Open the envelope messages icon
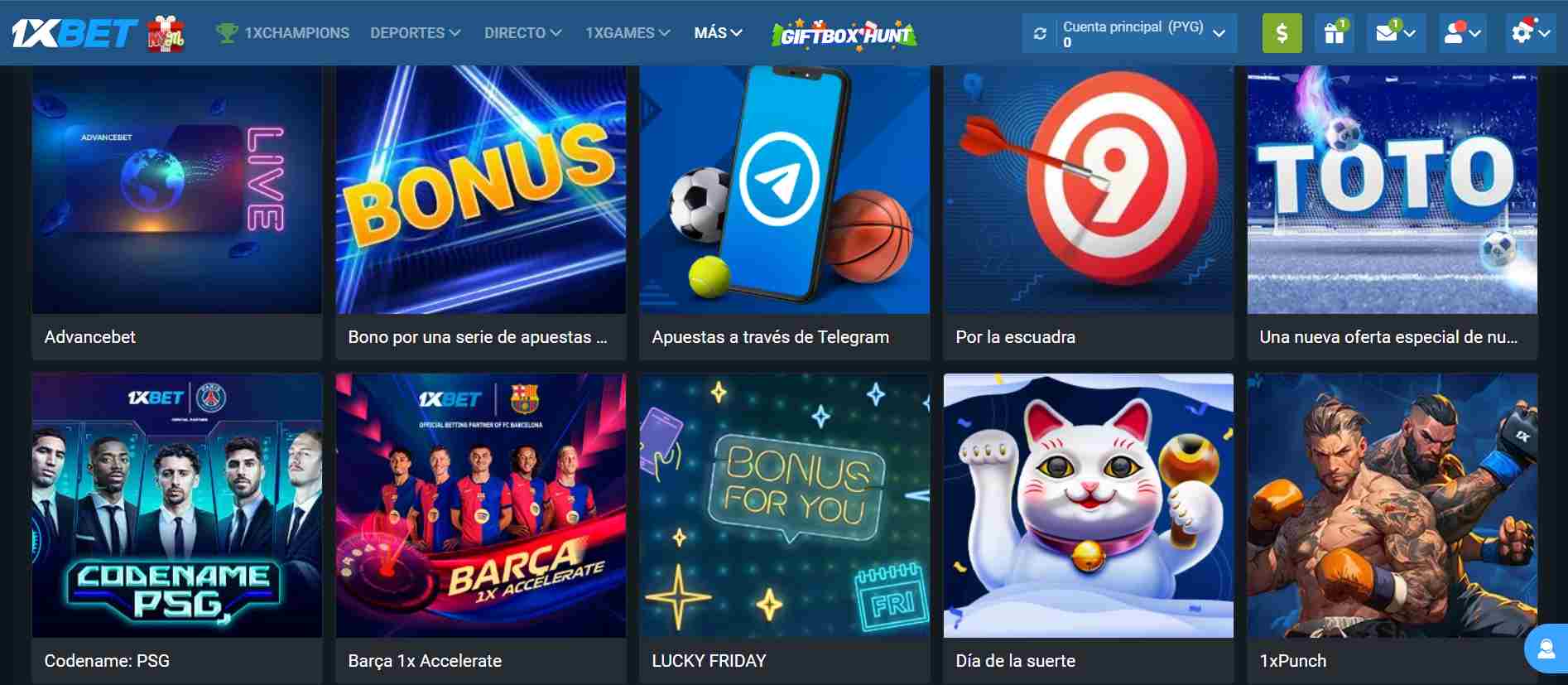This screenshot has height=685, width=1568. point(1395,33)
